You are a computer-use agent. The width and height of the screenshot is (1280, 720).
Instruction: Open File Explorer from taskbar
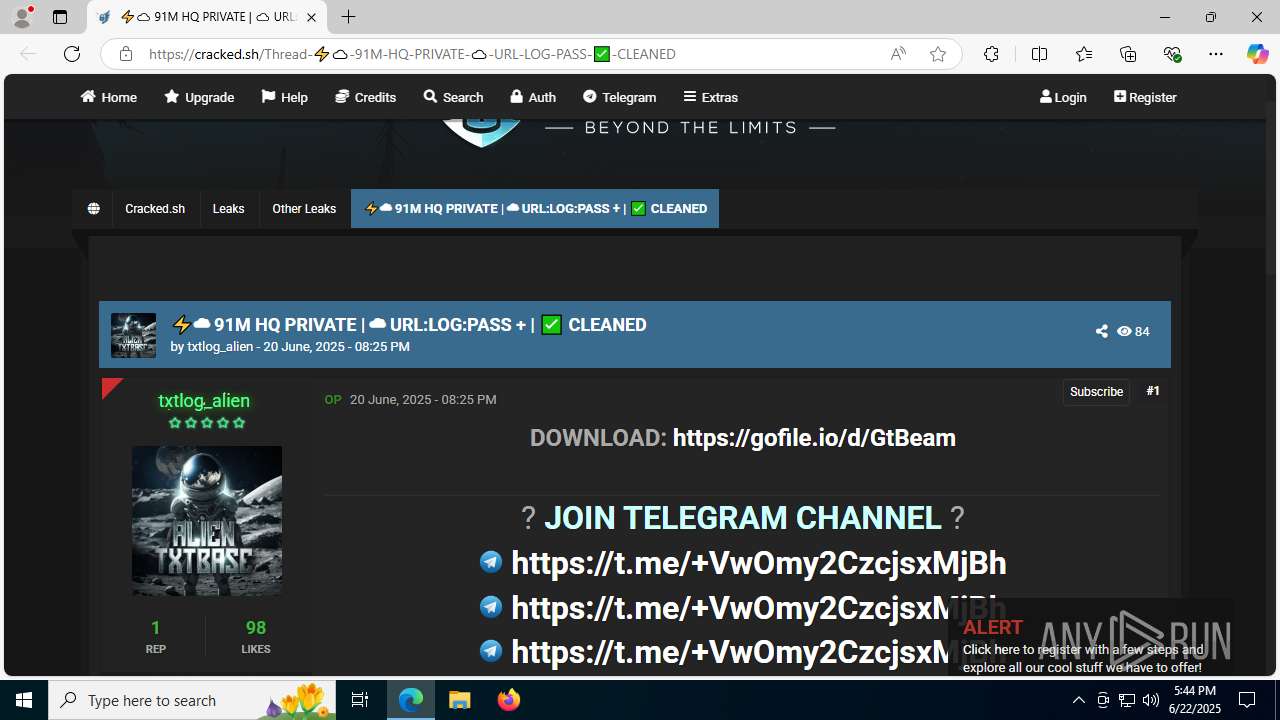(x=459, y=700)
